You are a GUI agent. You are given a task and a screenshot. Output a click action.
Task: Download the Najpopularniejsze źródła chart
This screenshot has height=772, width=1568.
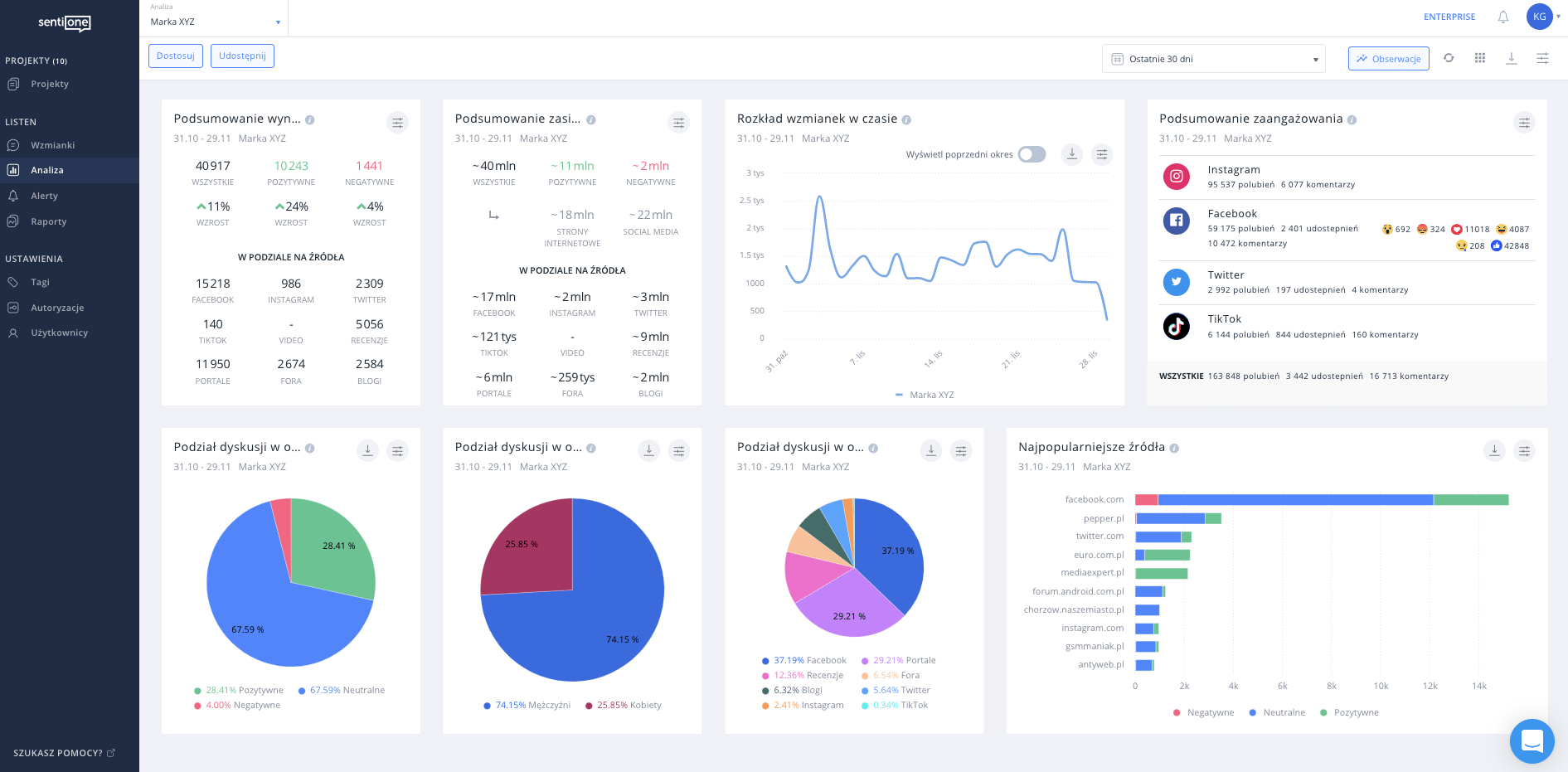coord(1494,450)
